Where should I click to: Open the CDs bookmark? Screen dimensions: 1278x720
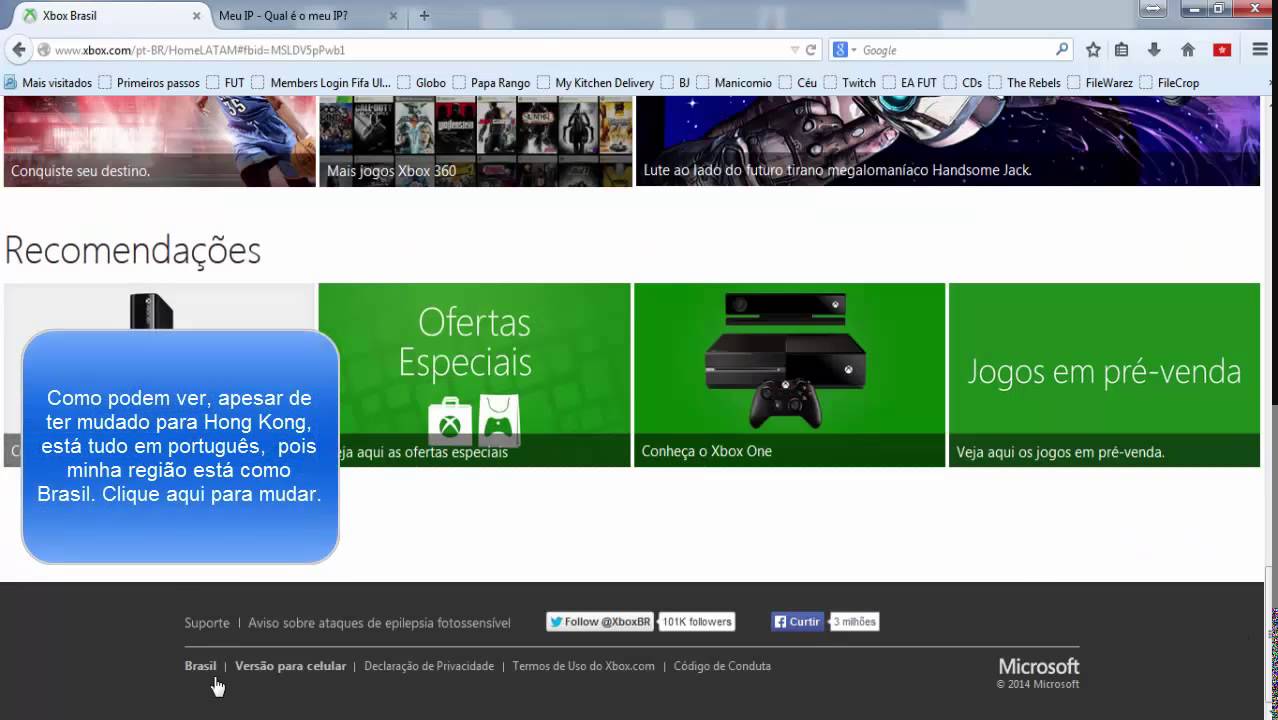click(x=963, y=83)
